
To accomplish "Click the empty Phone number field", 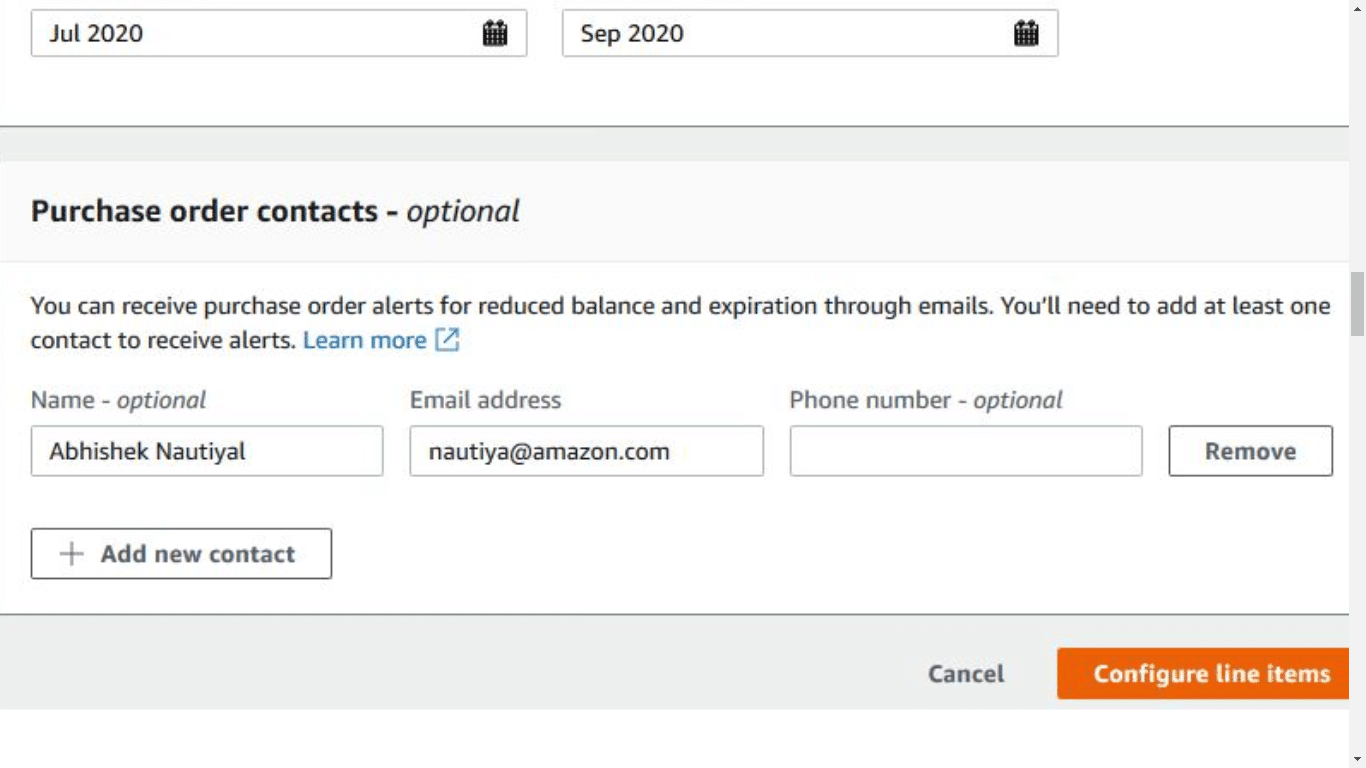I will point(965,451).
